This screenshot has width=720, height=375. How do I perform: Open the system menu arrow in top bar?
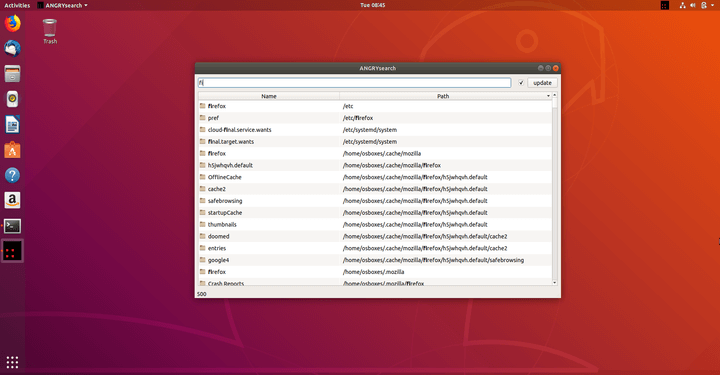pos(713,6)
